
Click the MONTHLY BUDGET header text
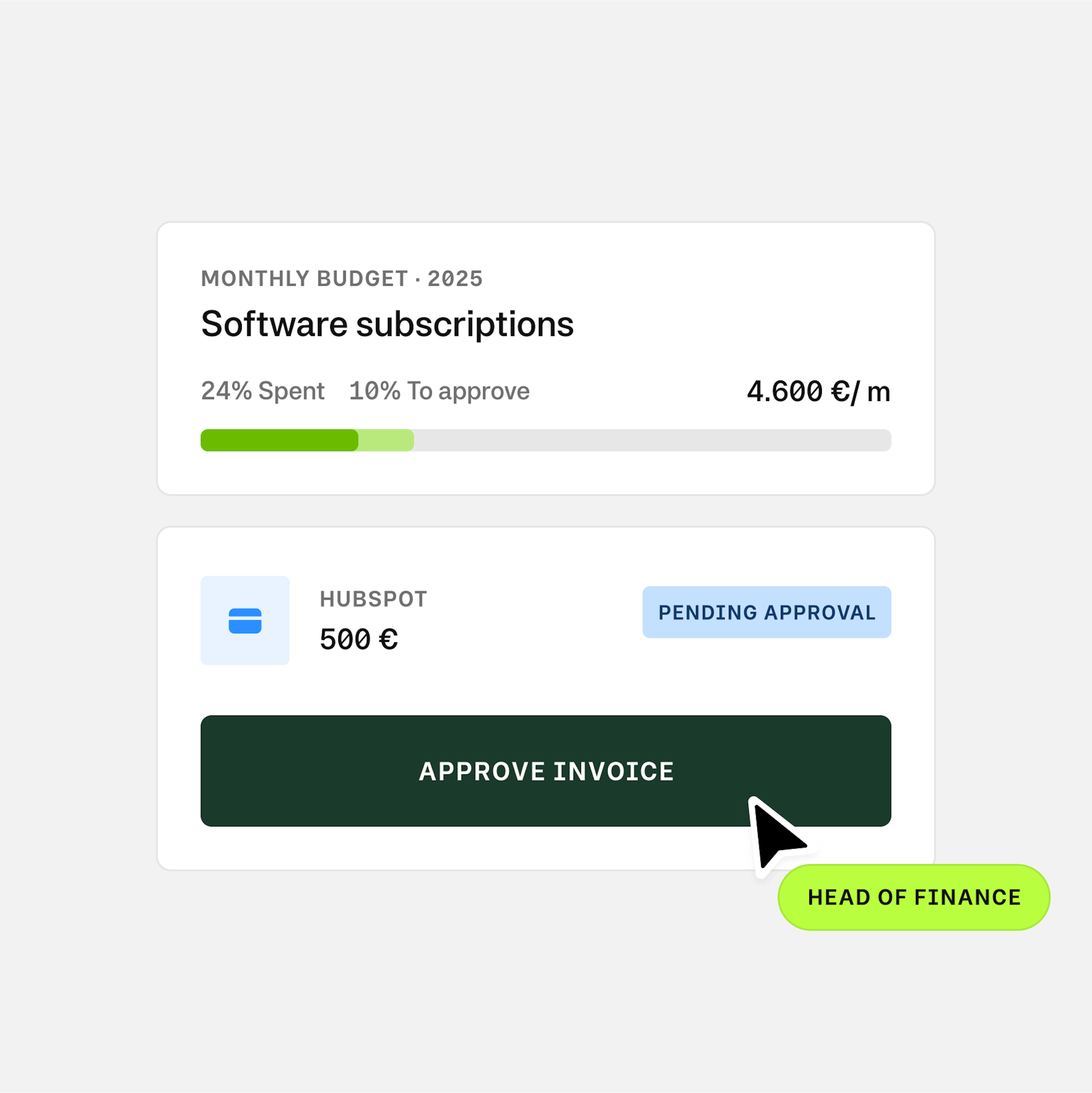(x=305, y=279)
